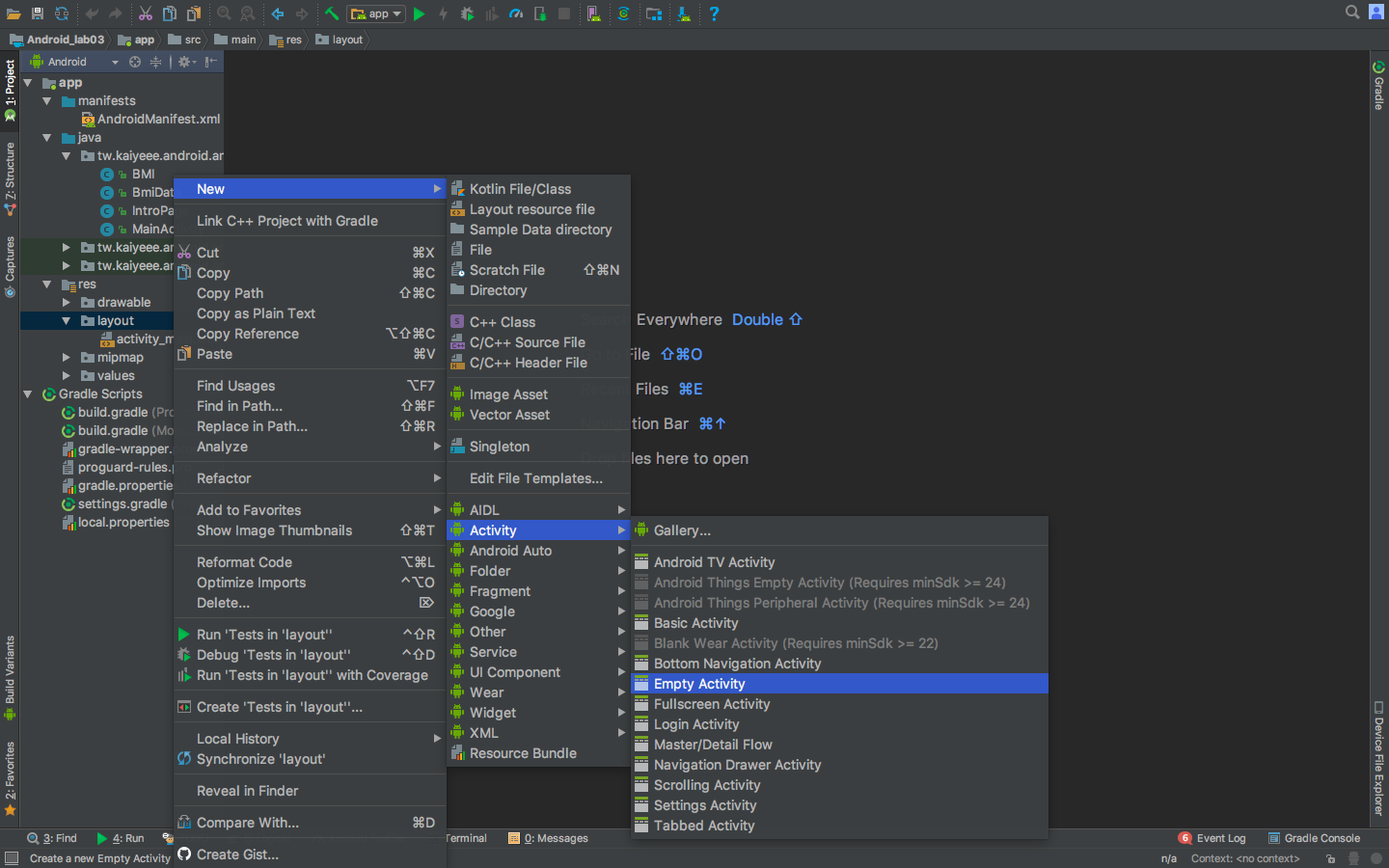This screenshot has height=868, width=1389.
Task: Open the Messages tool window button
Action: (x=548, y=838)
